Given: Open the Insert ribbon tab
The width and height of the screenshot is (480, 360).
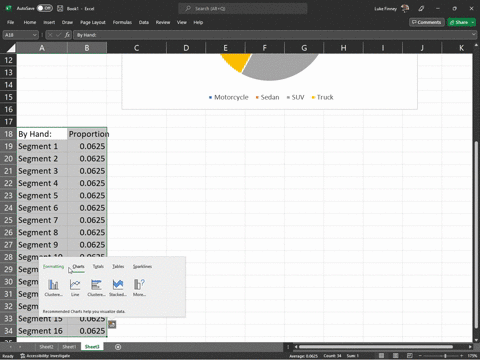Looking at the screenshot, I should coord(49,22).
